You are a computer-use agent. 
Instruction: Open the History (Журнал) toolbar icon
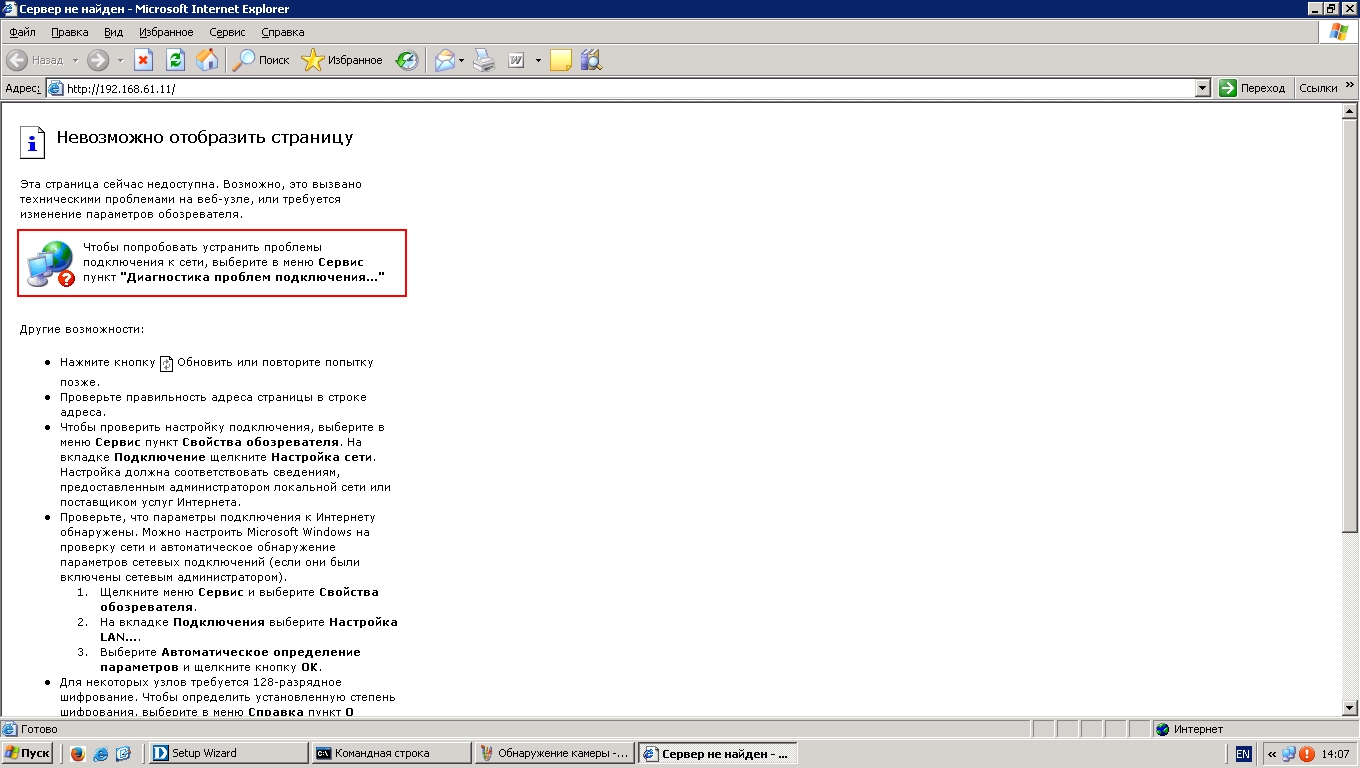pyautogui.click(x=406, y=60)
